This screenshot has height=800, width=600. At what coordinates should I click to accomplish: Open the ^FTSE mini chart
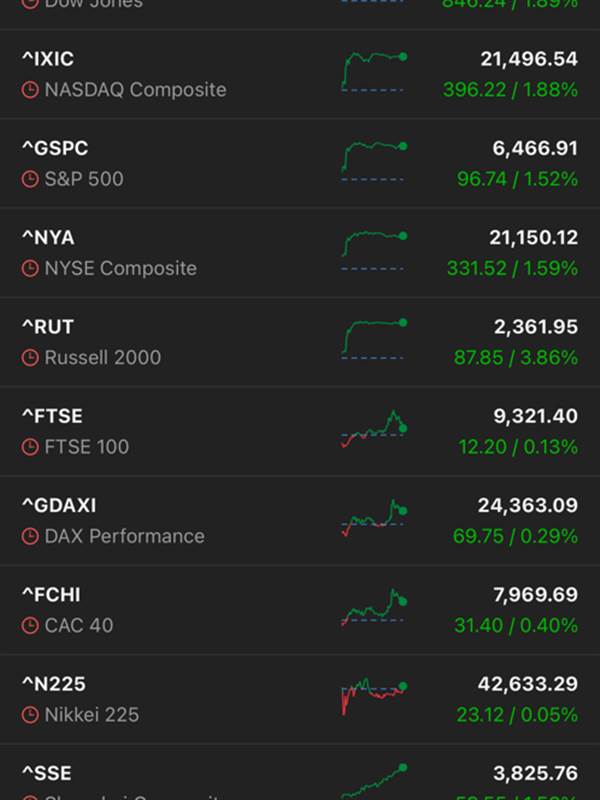click(x=374, y=429)
